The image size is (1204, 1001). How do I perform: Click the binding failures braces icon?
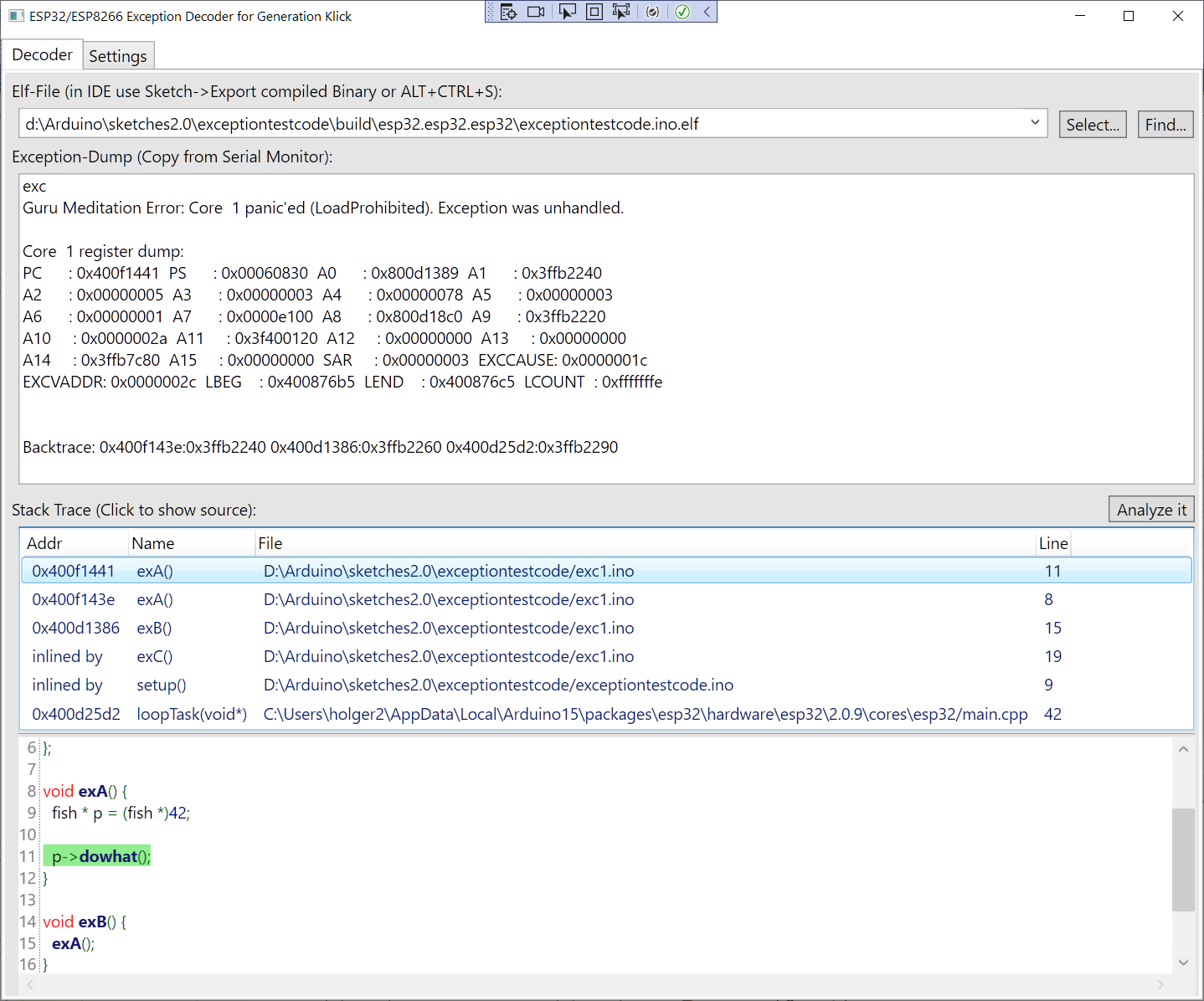653,12
